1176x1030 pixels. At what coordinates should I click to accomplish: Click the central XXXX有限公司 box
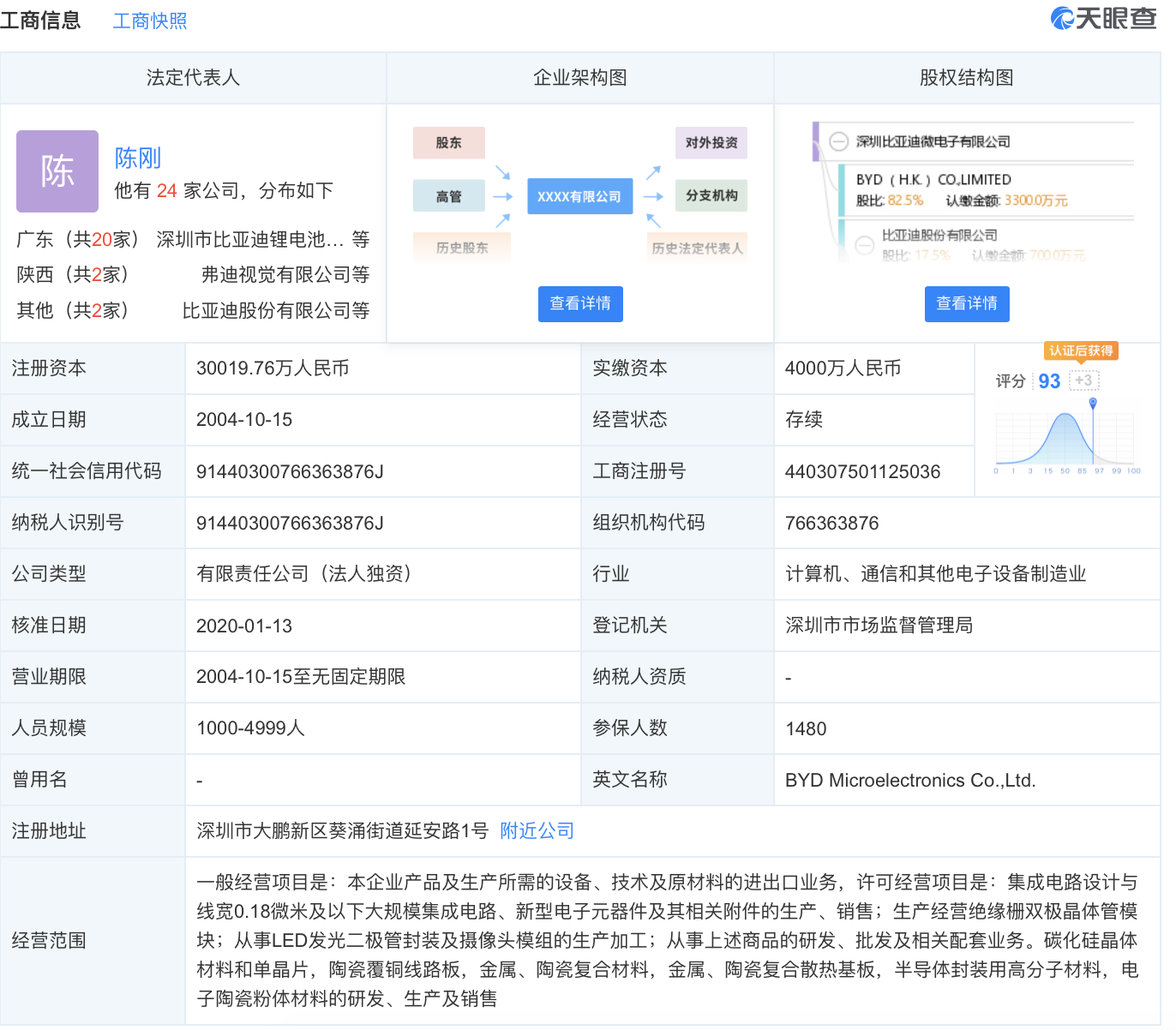pyautogui.click(x=579, y=196)
